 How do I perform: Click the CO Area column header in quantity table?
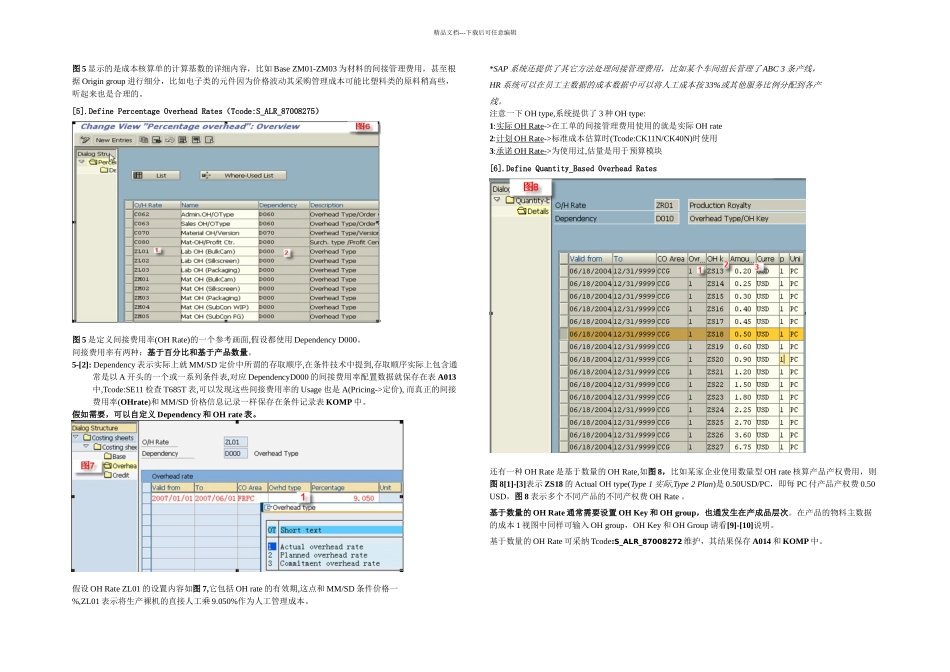point(671,259)
